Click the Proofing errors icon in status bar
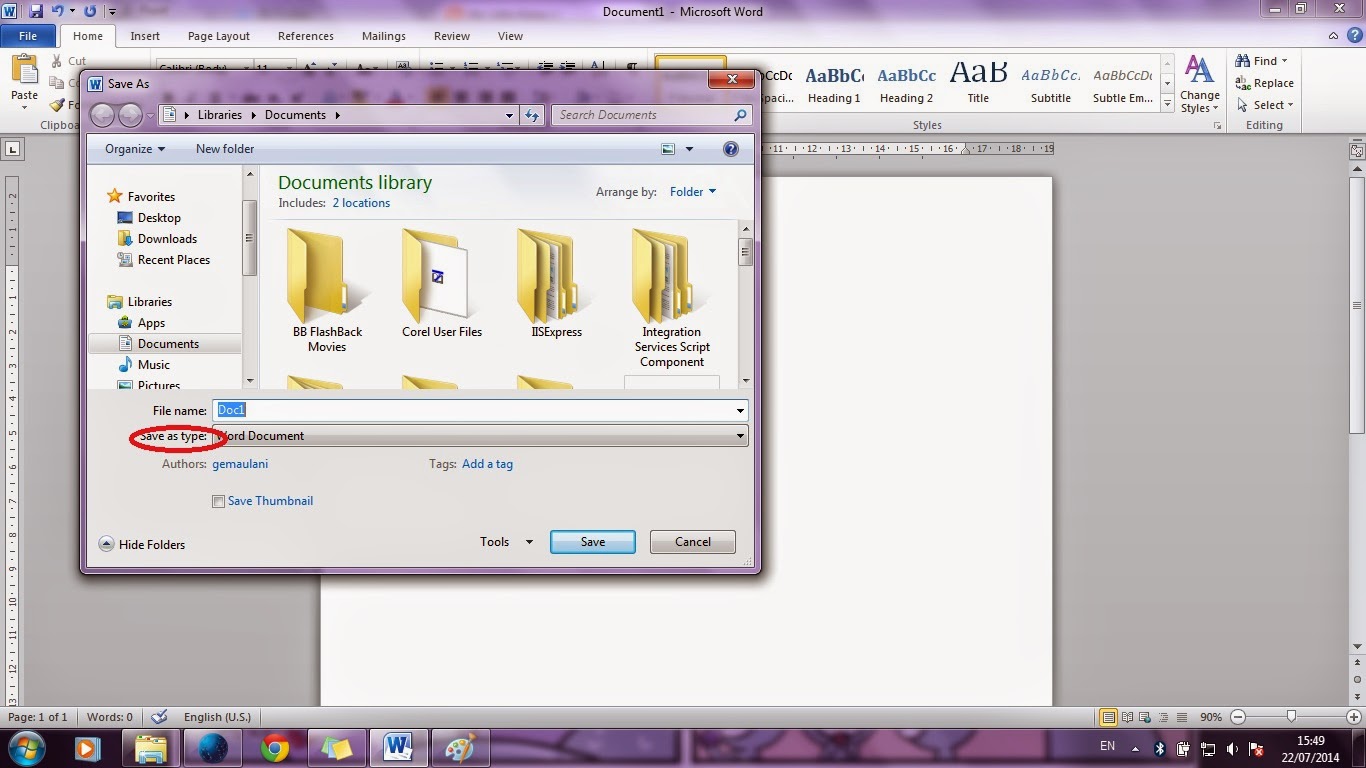Viewport: 1366px width, 768px height. (x=158, y=717)
